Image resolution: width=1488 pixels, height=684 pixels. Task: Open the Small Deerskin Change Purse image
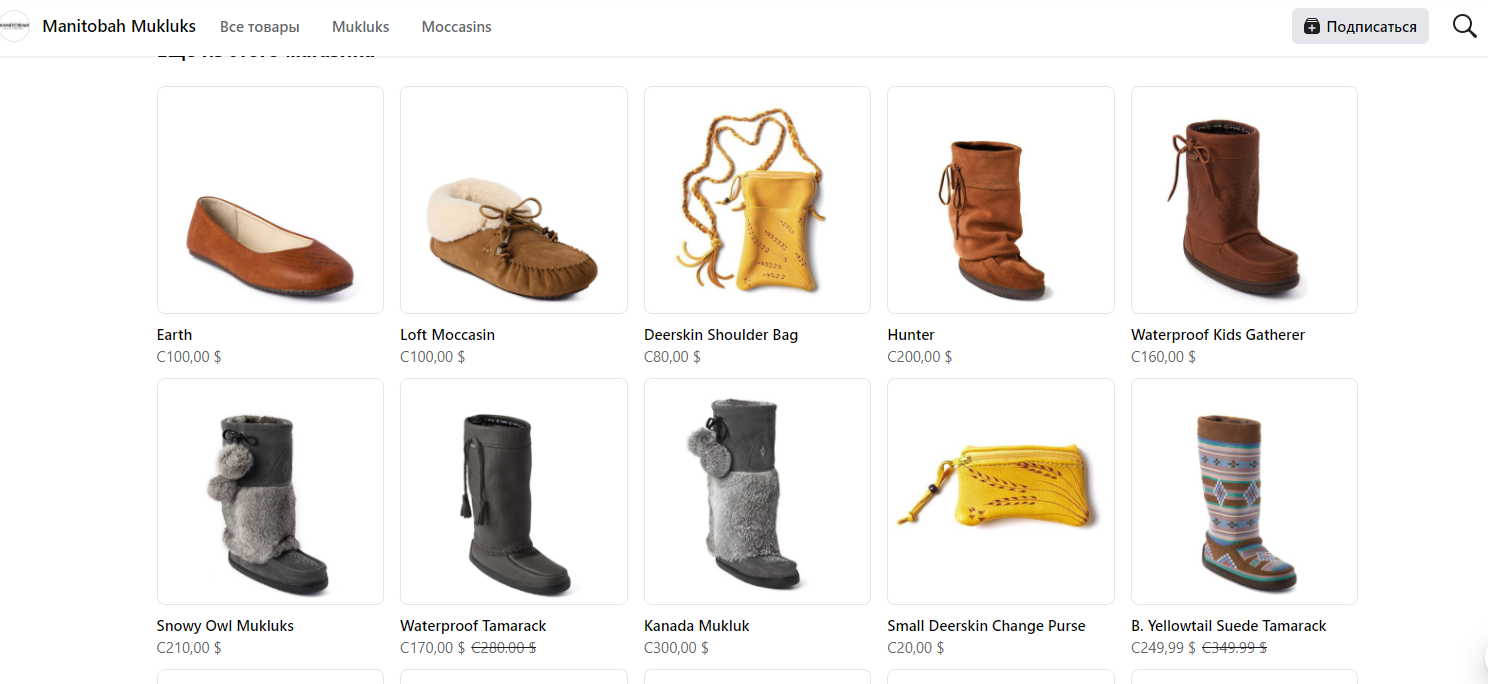click(x=1000, y=491)
